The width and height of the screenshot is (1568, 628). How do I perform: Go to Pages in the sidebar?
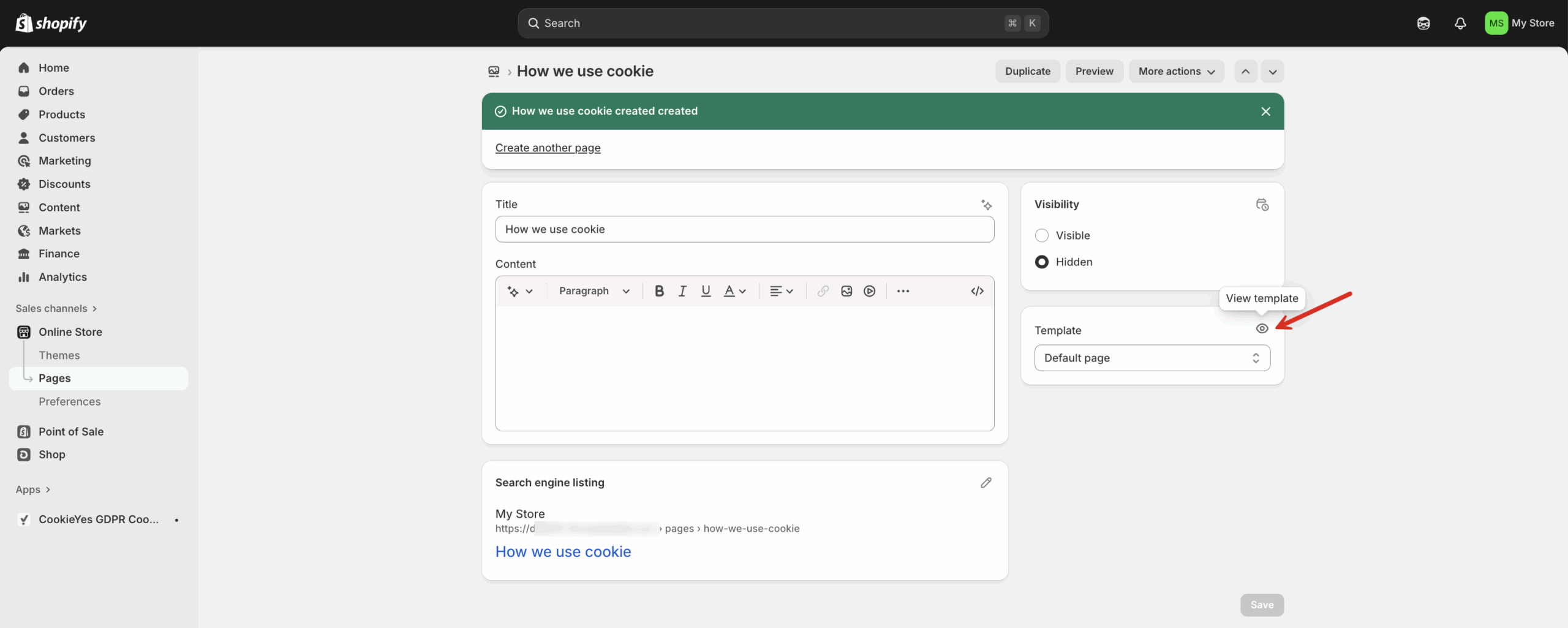click(55, 378)
